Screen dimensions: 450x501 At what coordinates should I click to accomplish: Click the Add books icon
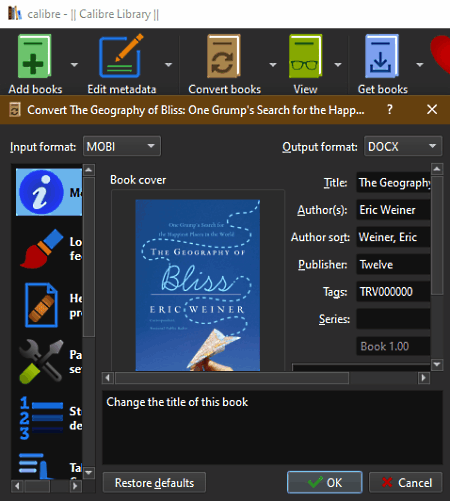[35, 56]
